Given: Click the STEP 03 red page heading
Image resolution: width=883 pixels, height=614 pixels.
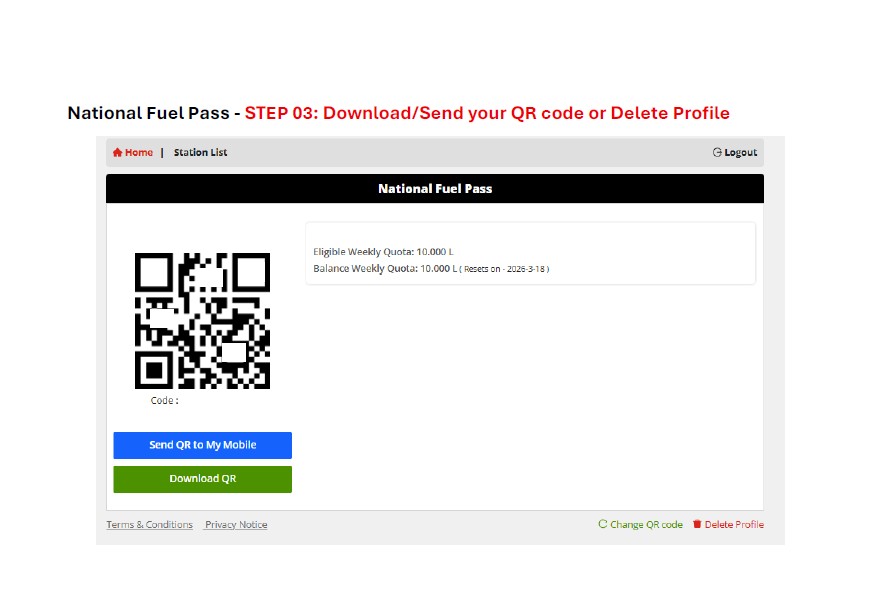Looking at the screenshot, I should (487, 113).
